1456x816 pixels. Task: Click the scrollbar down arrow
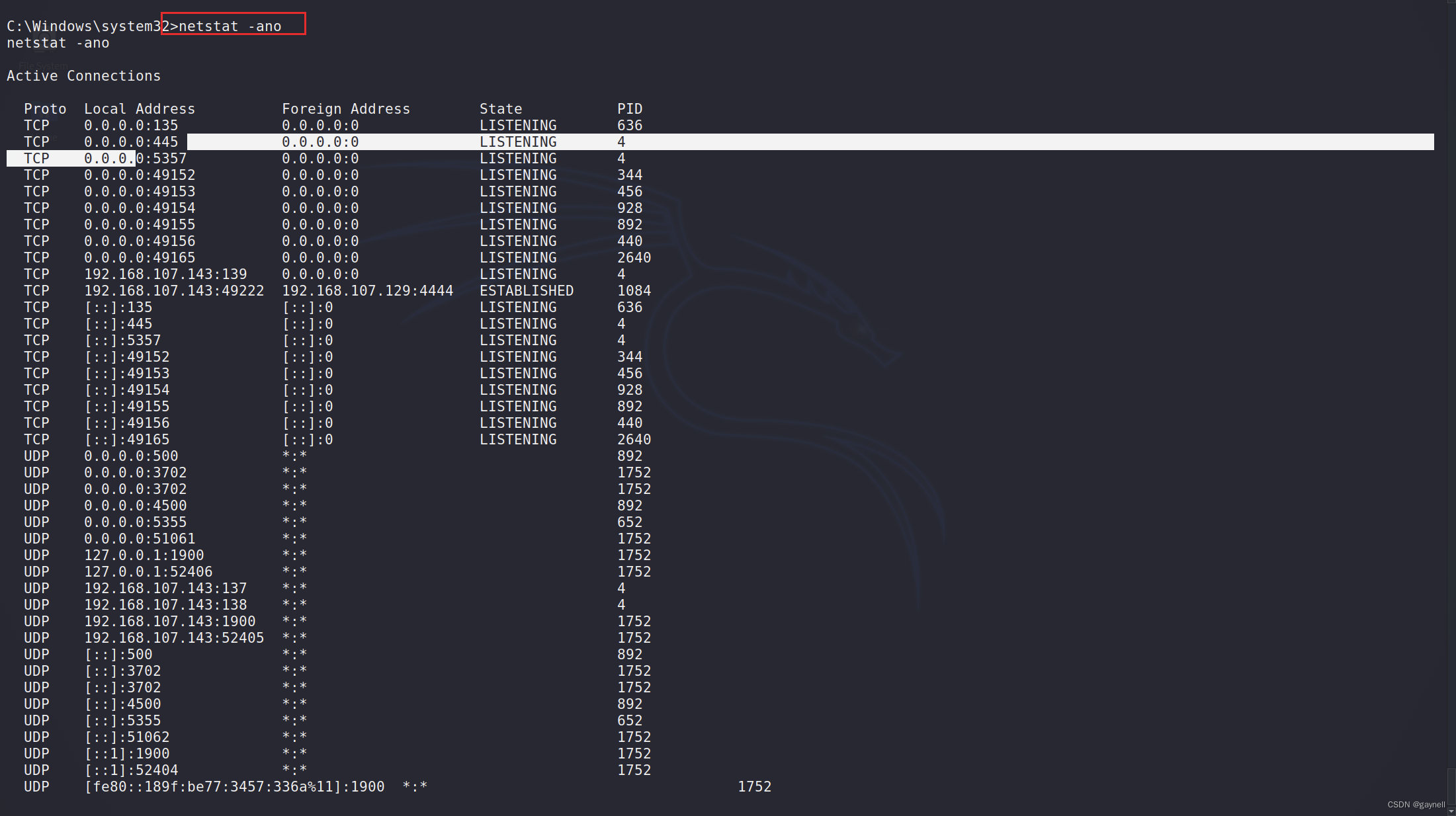(1451, 811)
